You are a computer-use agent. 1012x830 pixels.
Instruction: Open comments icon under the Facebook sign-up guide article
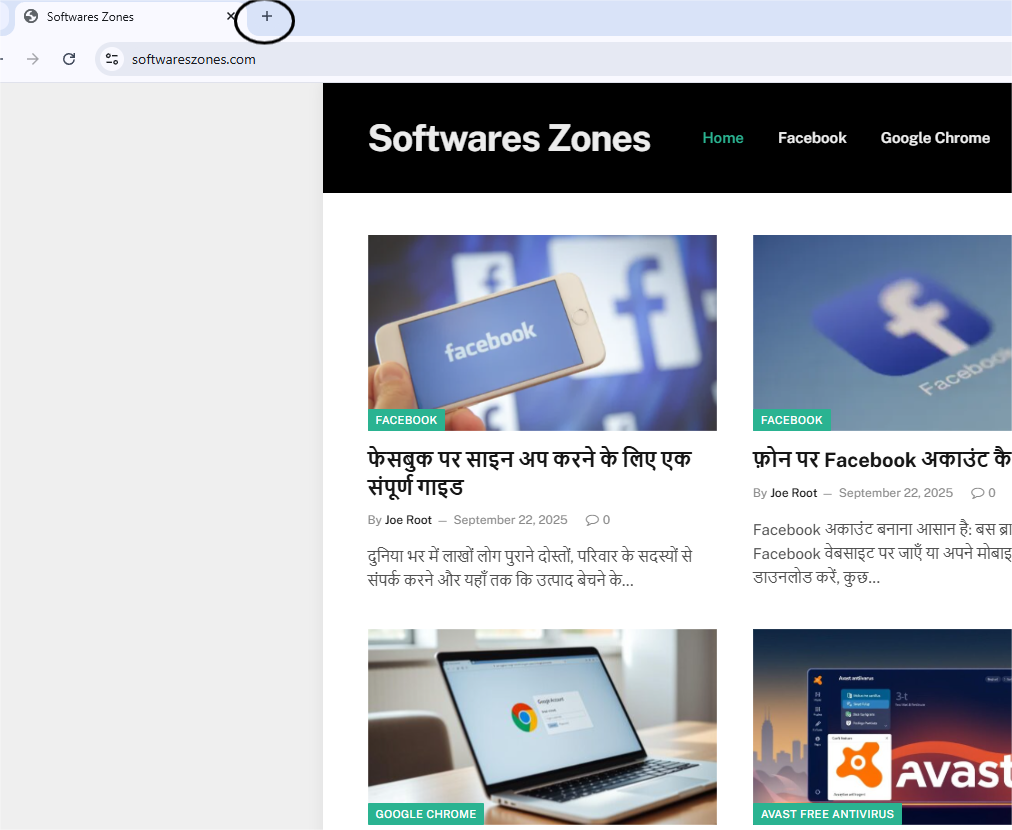pos(592,520)
